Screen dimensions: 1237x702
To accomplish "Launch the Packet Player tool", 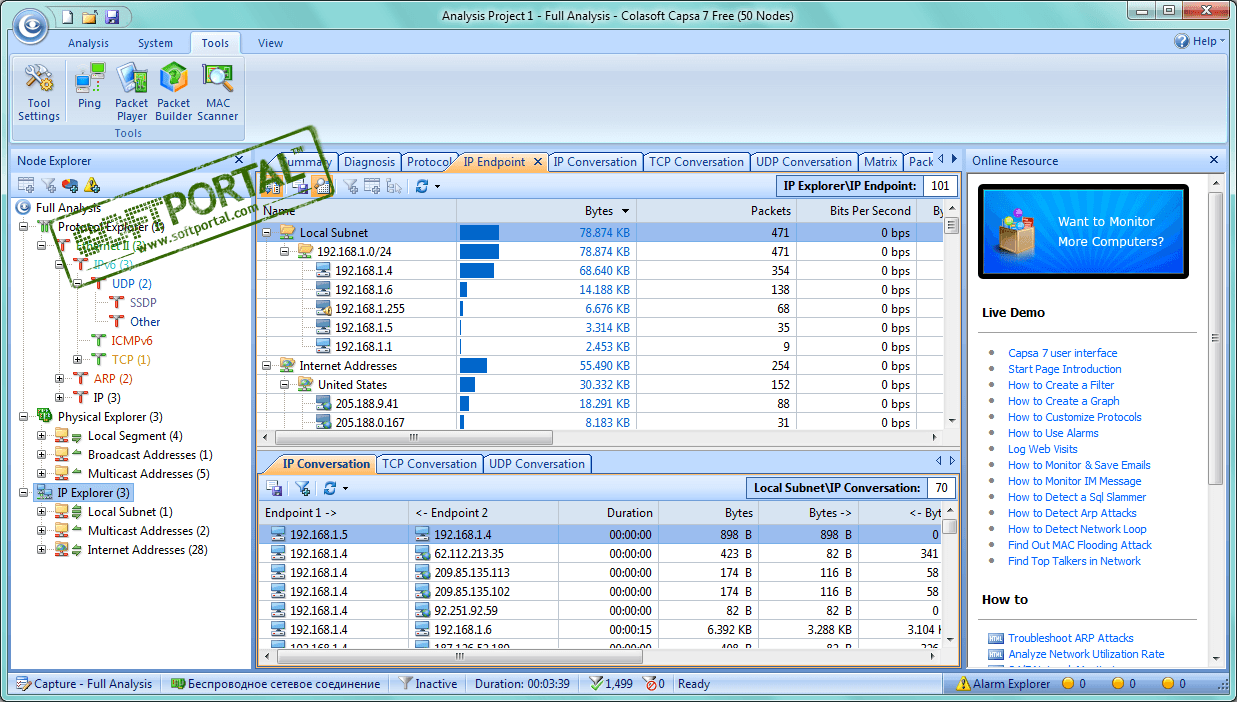I will click(131, 91).
